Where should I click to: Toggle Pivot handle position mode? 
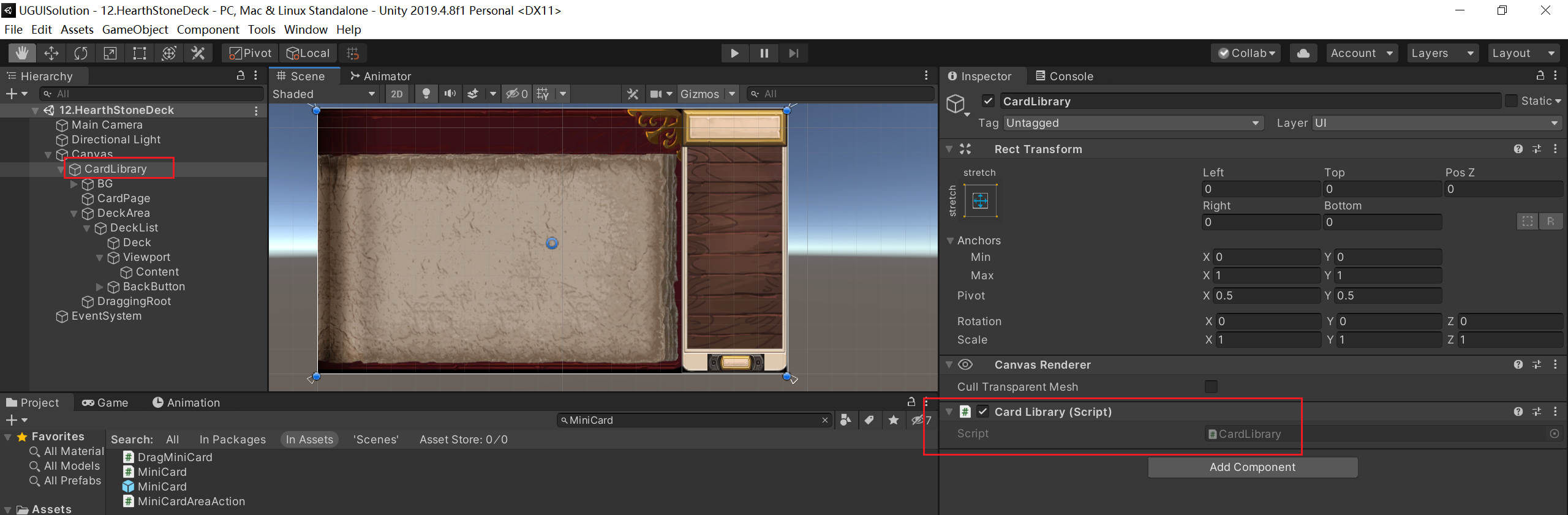pos(250,53)
